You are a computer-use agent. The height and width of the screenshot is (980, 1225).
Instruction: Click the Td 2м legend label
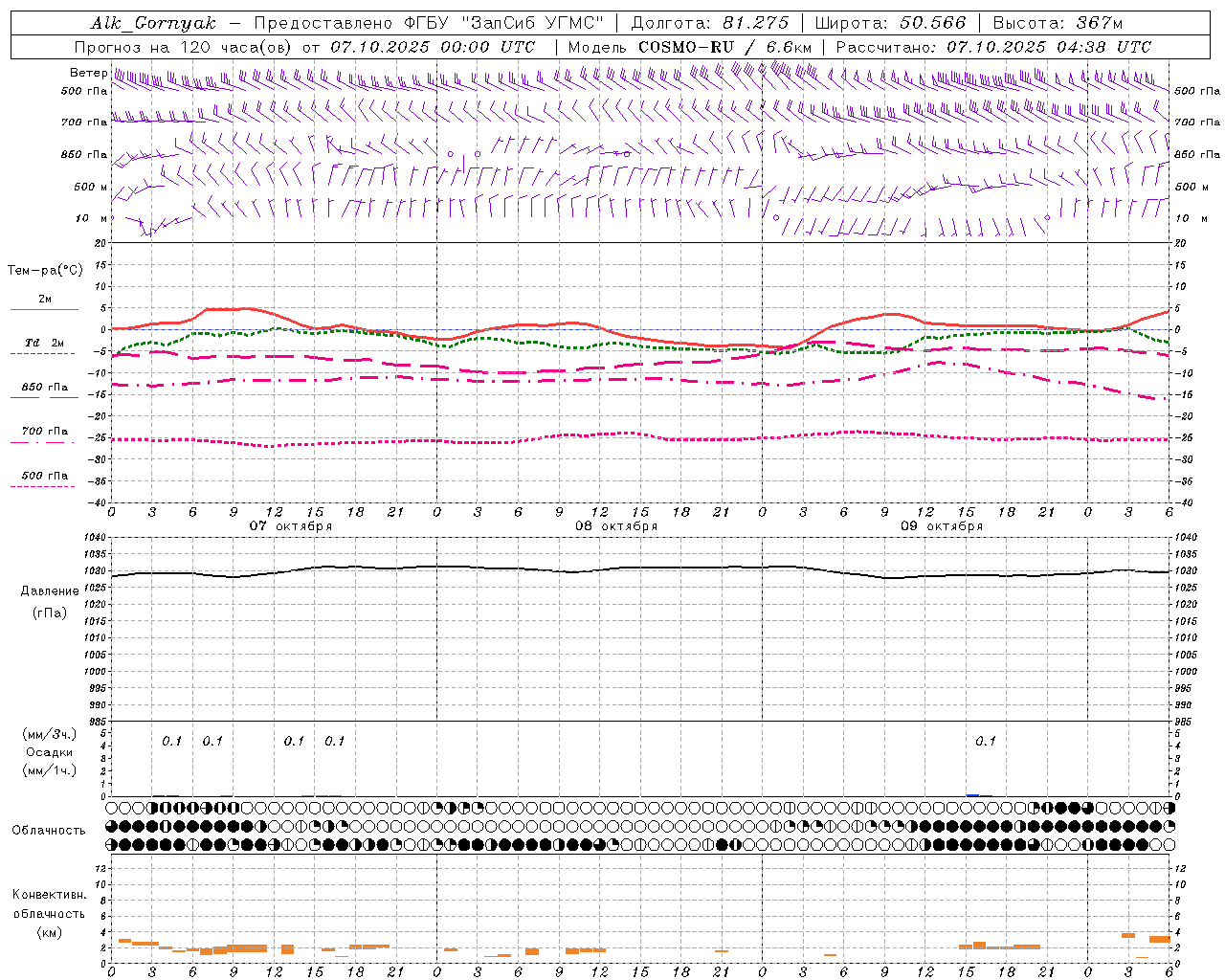(x=45, y=343)
